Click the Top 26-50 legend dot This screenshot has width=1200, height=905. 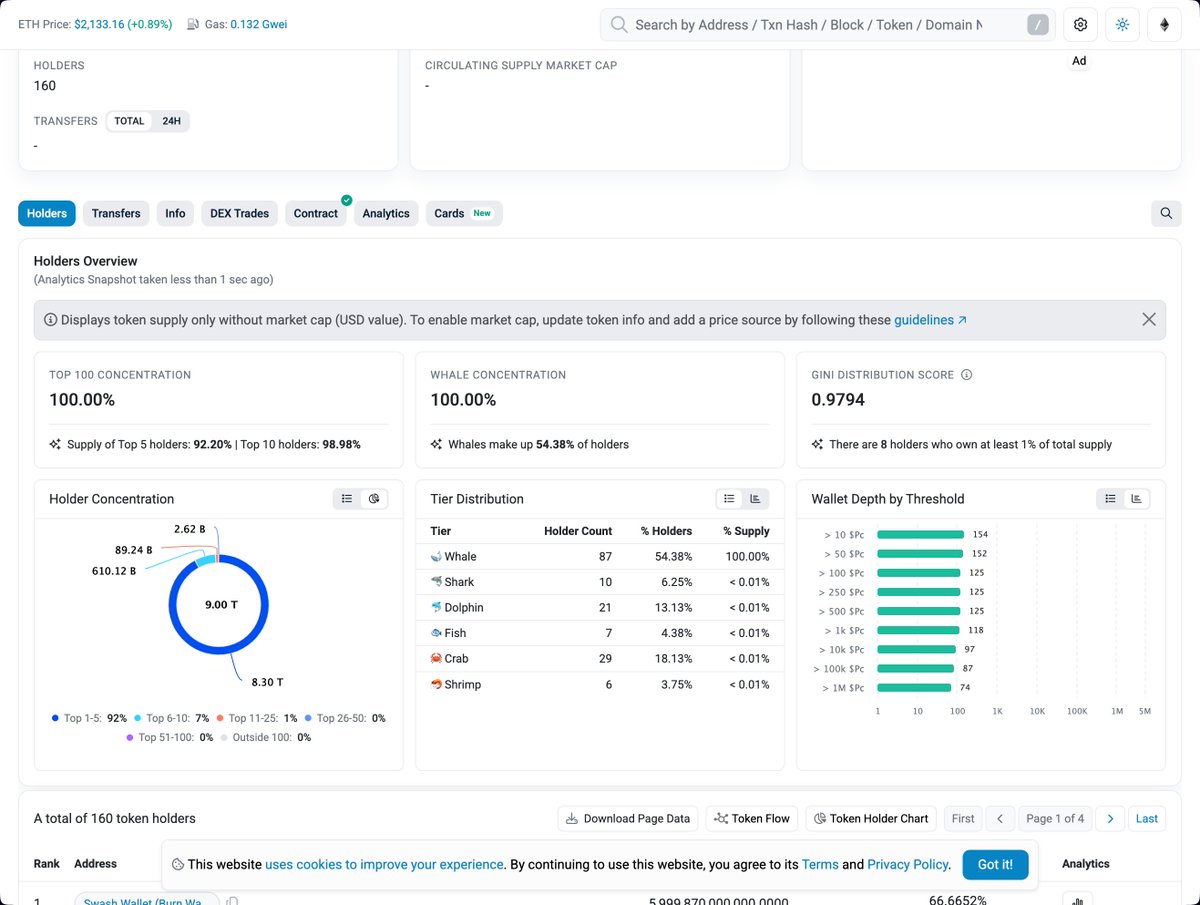(x=308, y=718)
